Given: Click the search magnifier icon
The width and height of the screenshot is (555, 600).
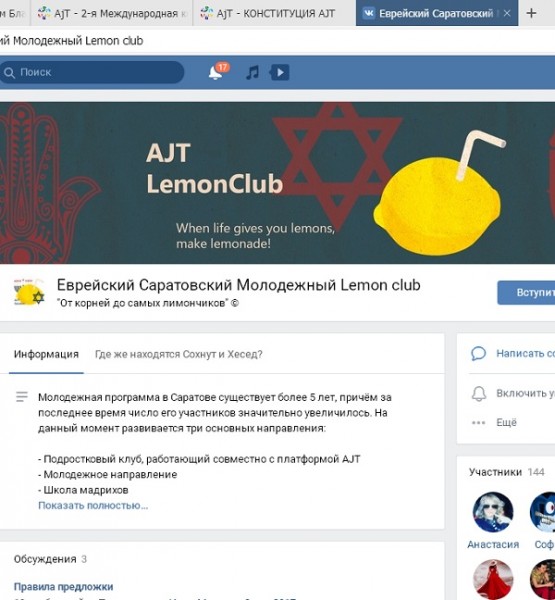Looking at the screenshot, I should [x=9, y=73].
